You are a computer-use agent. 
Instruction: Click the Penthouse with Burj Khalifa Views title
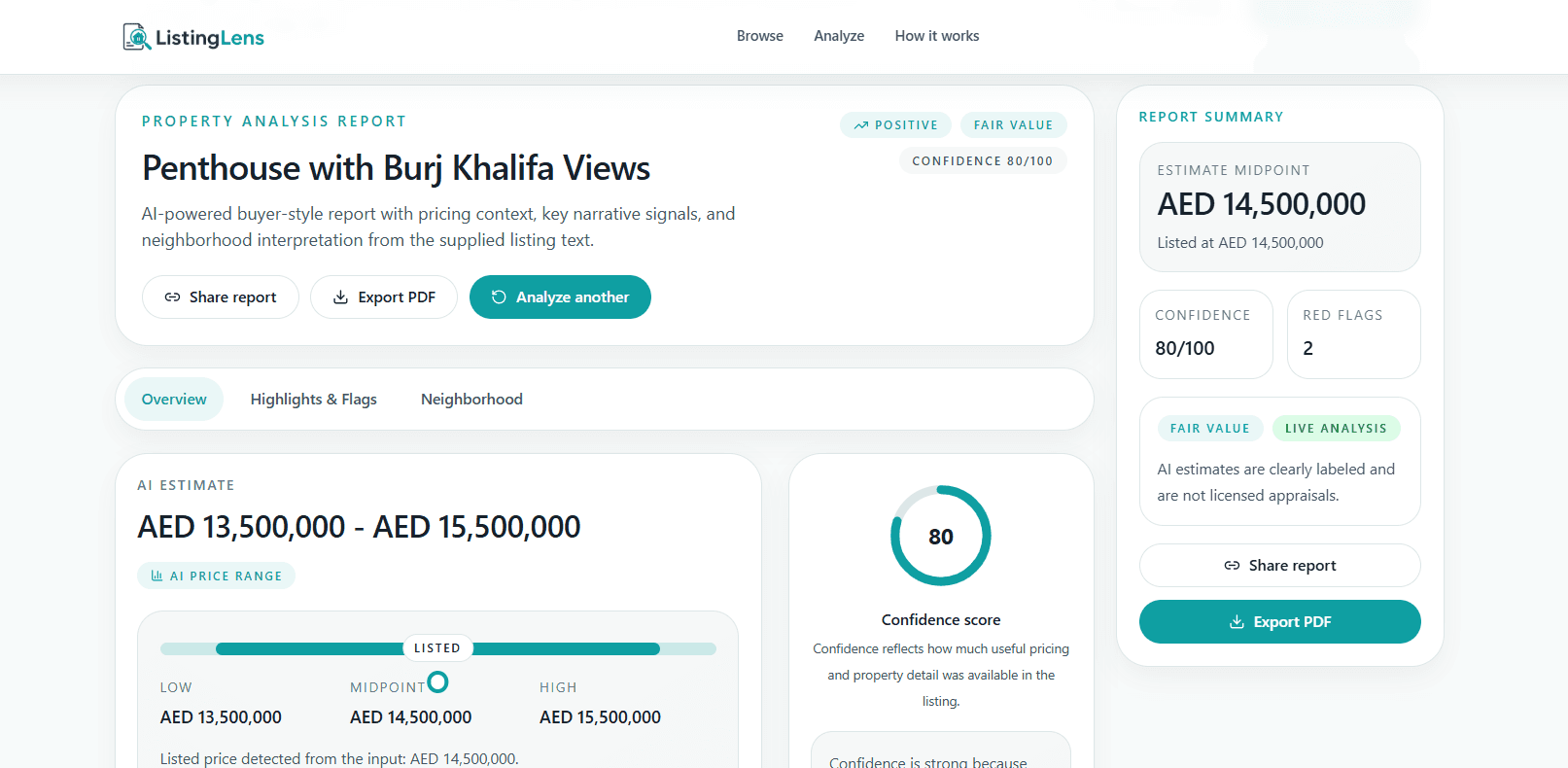click(x=396, y=168)
